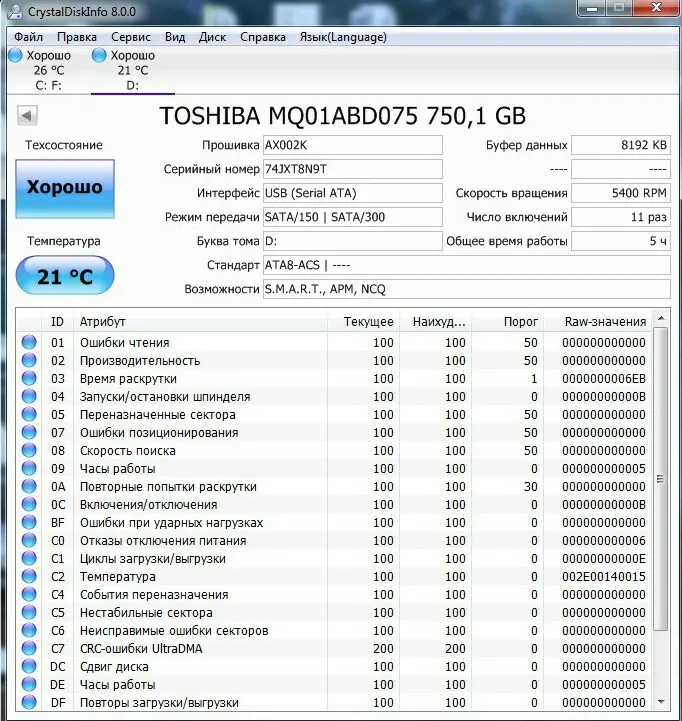This screenshot has height=721, width=682.
Task: Click status icon for Повторы загрузки/выгрузки row
Action: coord(29,702)
